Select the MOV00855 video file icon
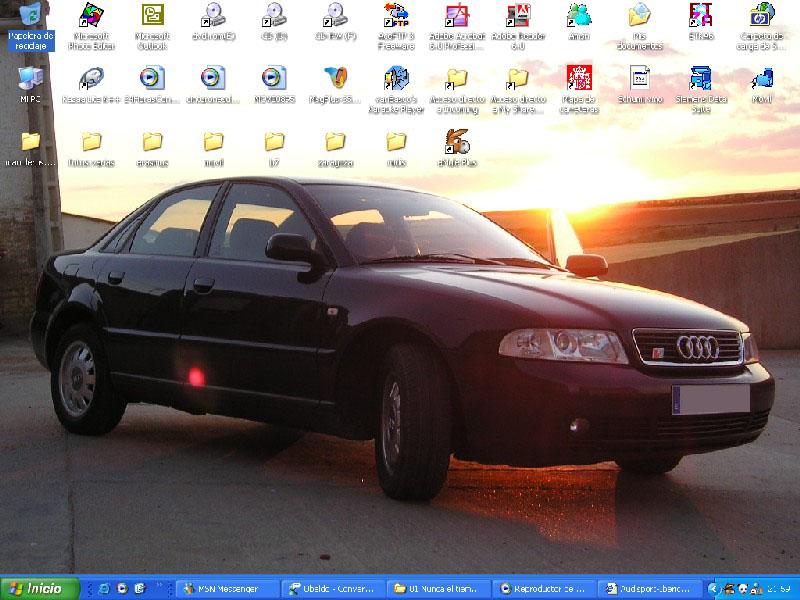Screen dimensions: 800x600 pyautogui.click(x=274, y=84)
